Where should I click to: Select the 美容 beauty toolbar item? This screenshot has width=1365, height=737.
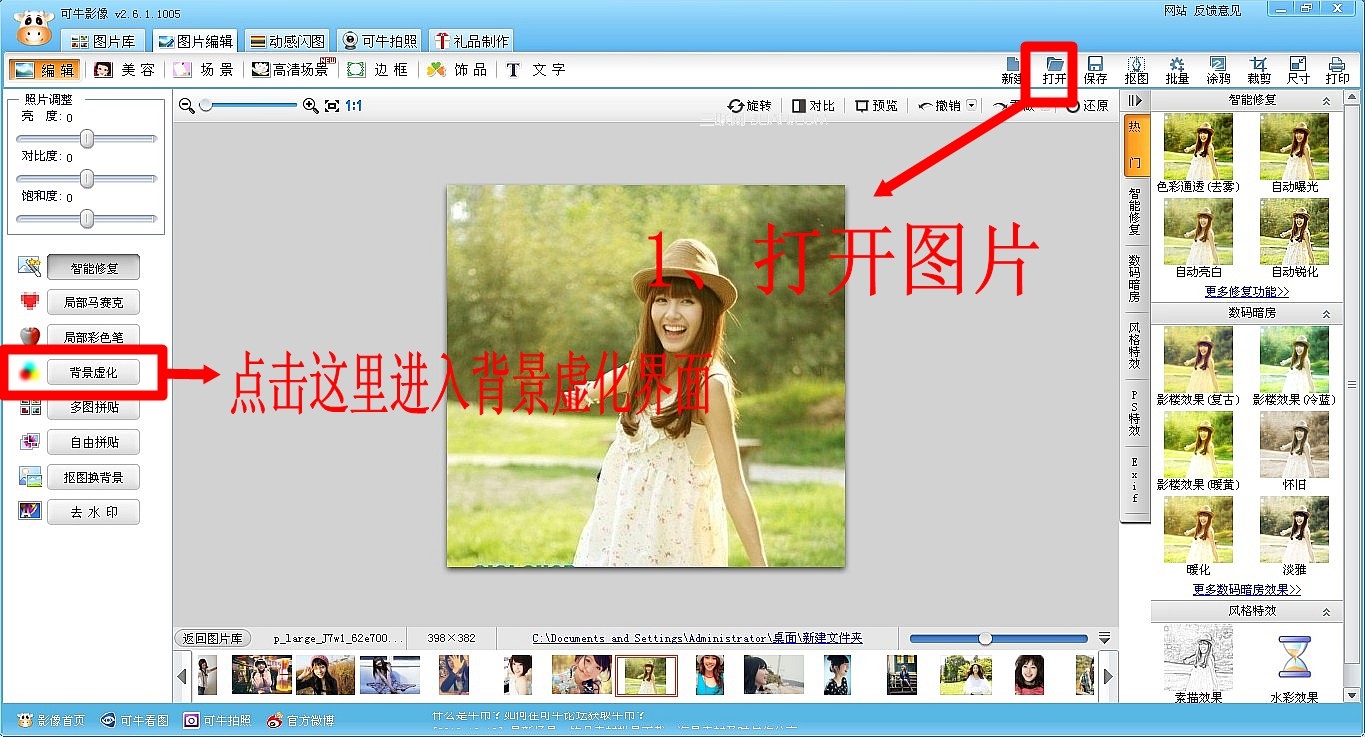pyautogui.click(x=125, y=70)
